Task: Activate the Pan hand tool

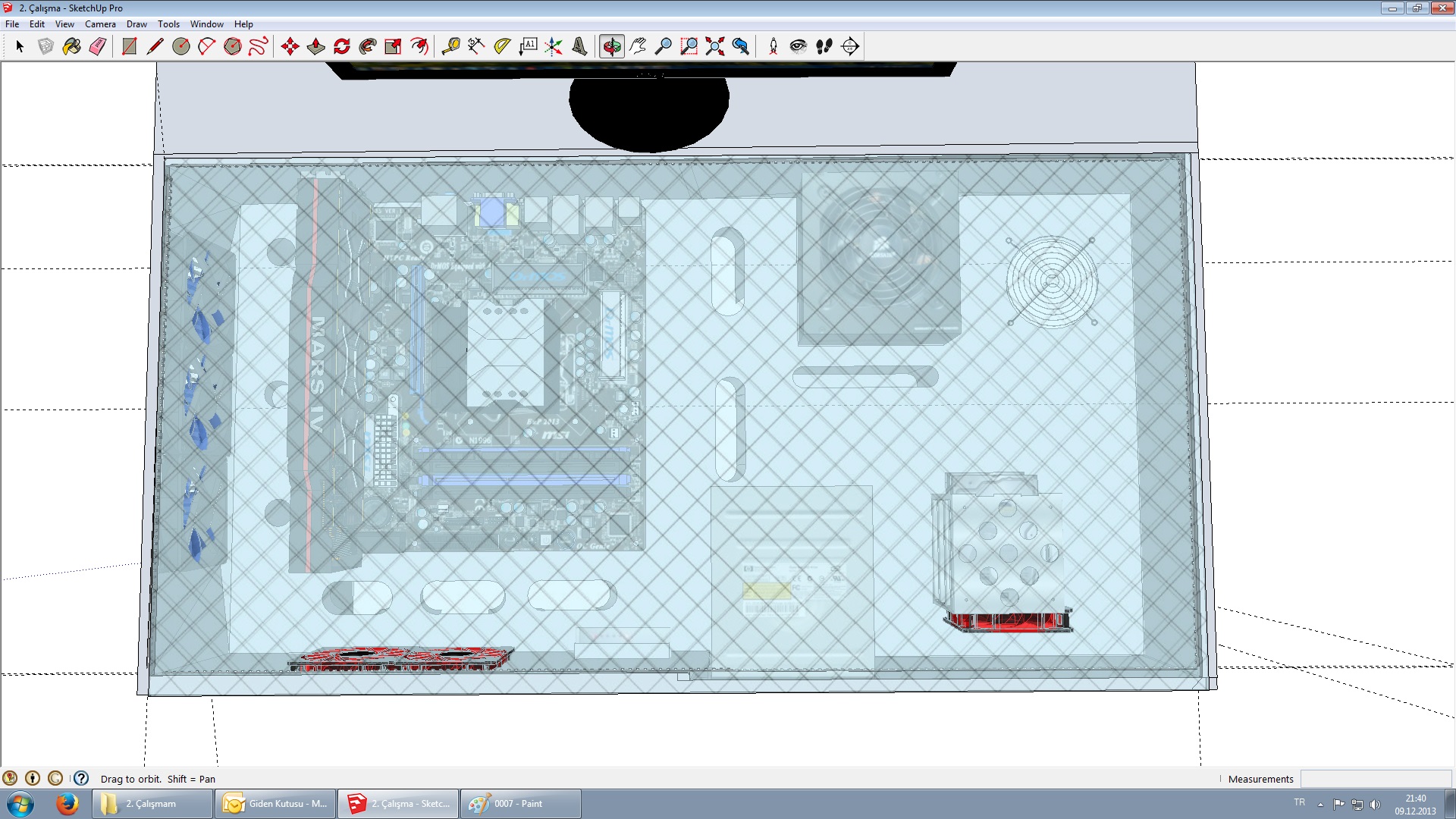Action: coord(638,46)
